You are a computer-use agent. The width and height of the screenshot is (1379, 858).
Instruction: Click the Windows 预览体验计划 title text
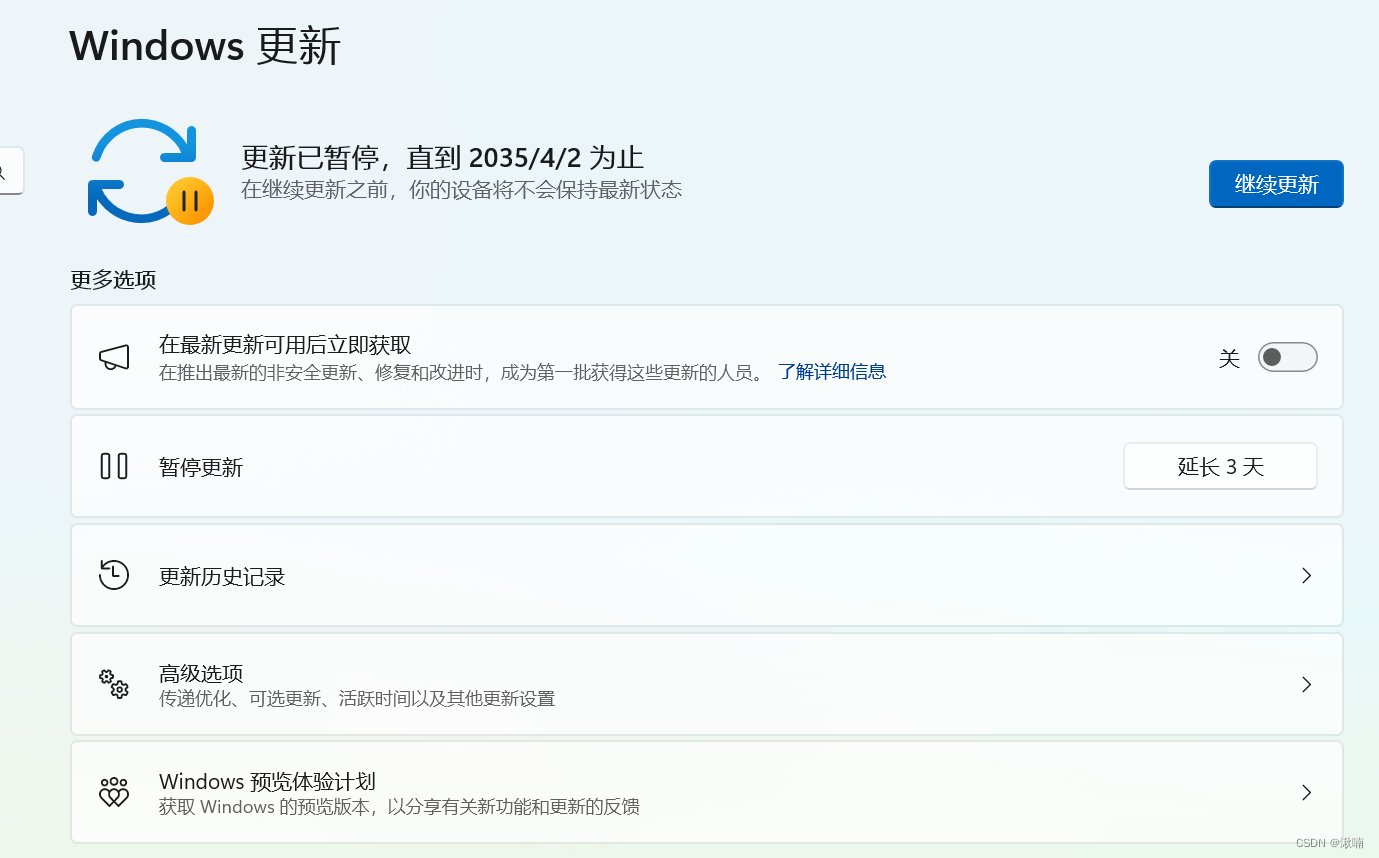pyautogui.click(x=267, y=781)
